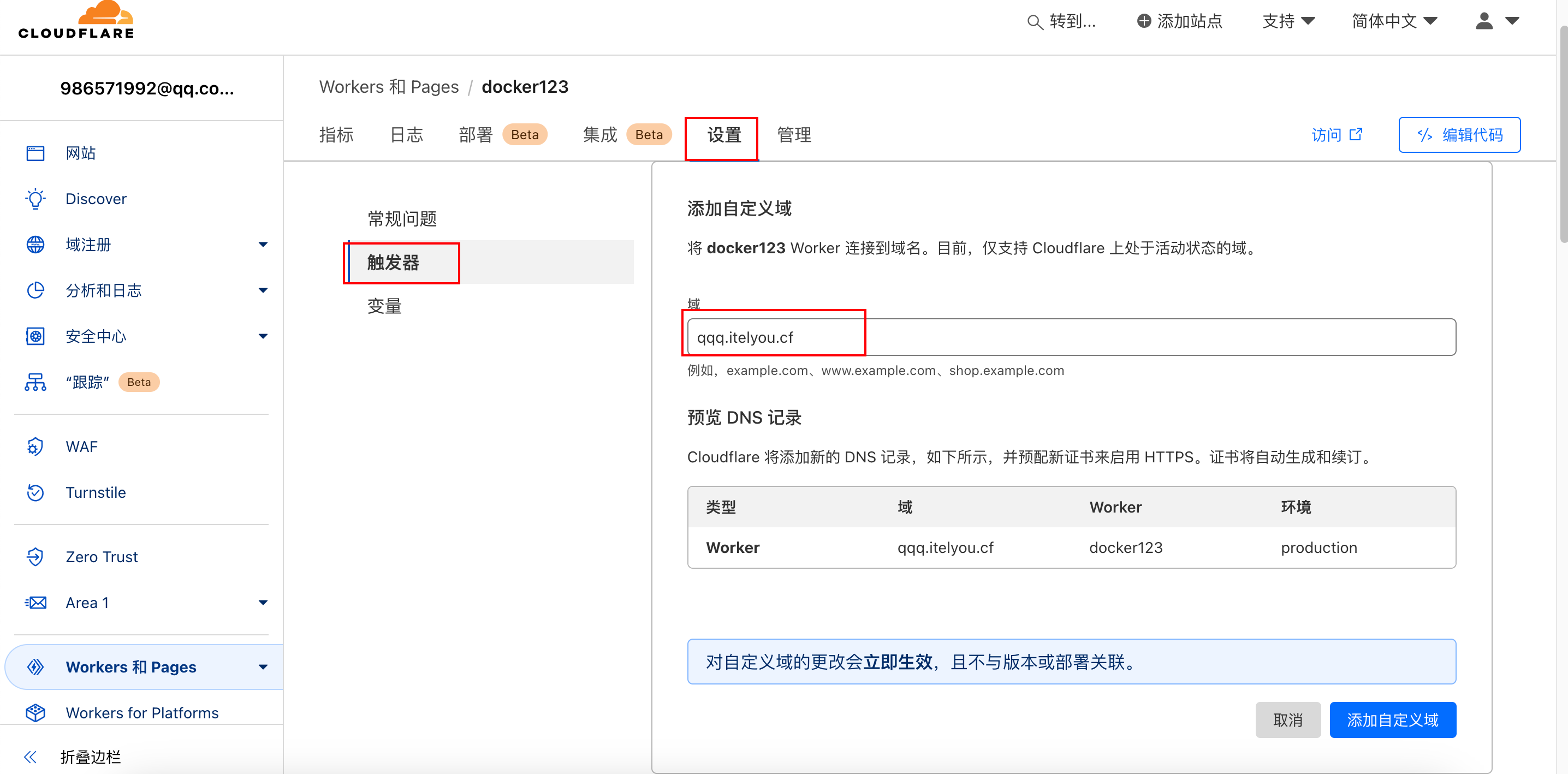This screenshot has height=774, width=1568.
Task: Expand the 支持 dropdown
Action: 1288,21
